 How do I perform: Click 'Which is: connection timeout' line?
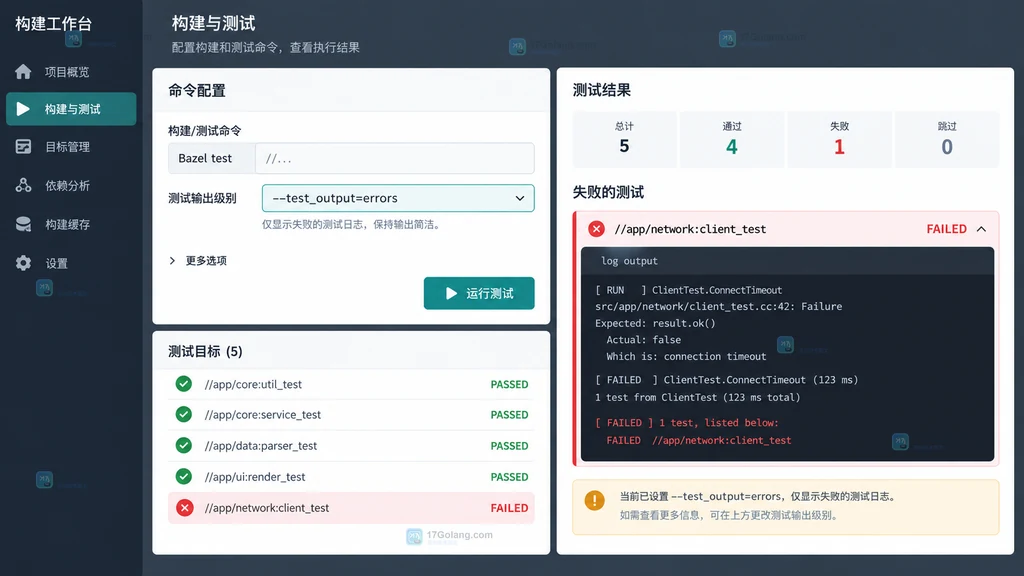pos(686,357)
